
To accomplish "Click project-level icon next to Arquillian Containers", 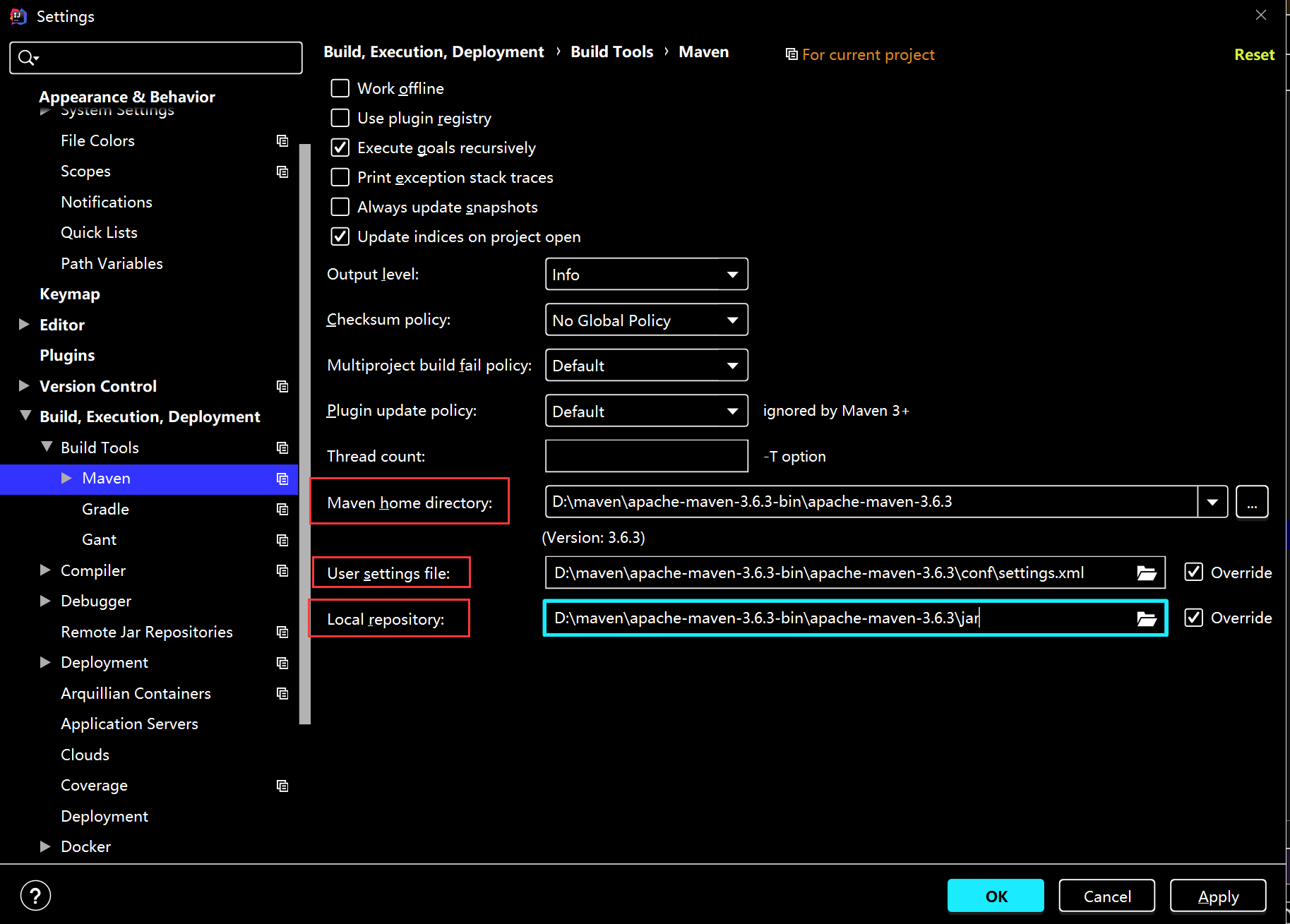I will (282, 693).
